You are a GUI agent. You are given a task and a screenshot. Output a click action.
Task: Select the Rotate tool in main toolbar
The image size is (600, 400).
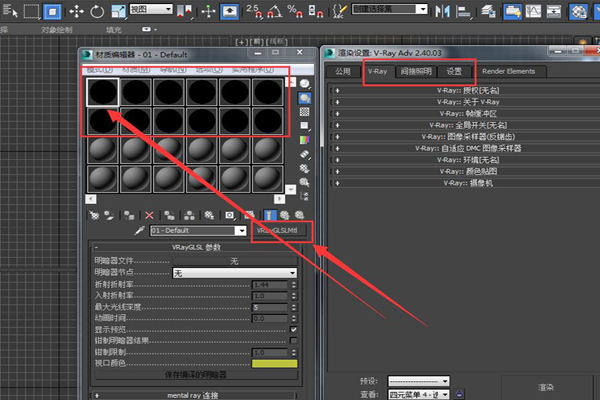(97, 13)
